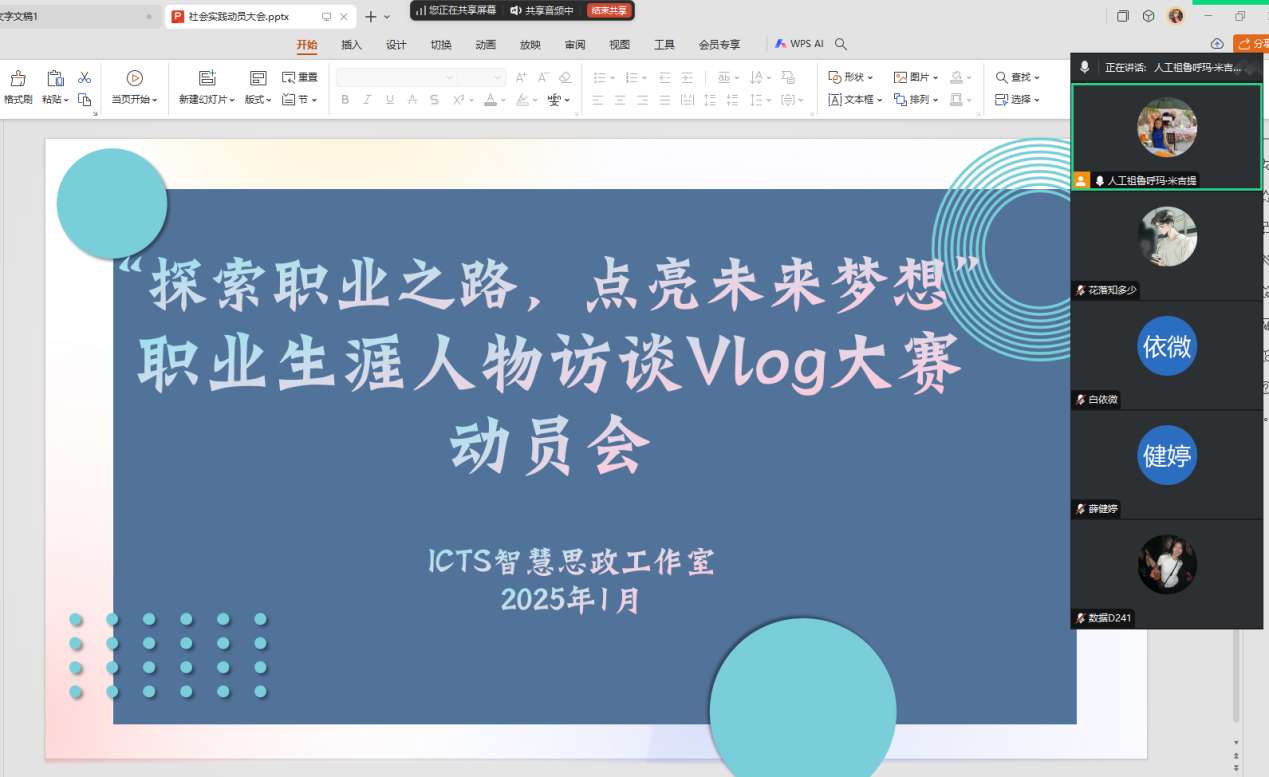Viewport: 1269px width, 777px height.
Task: Click the red End Sharing (结束共享) button
Action: pyautogui.click(x=608, y=10)
